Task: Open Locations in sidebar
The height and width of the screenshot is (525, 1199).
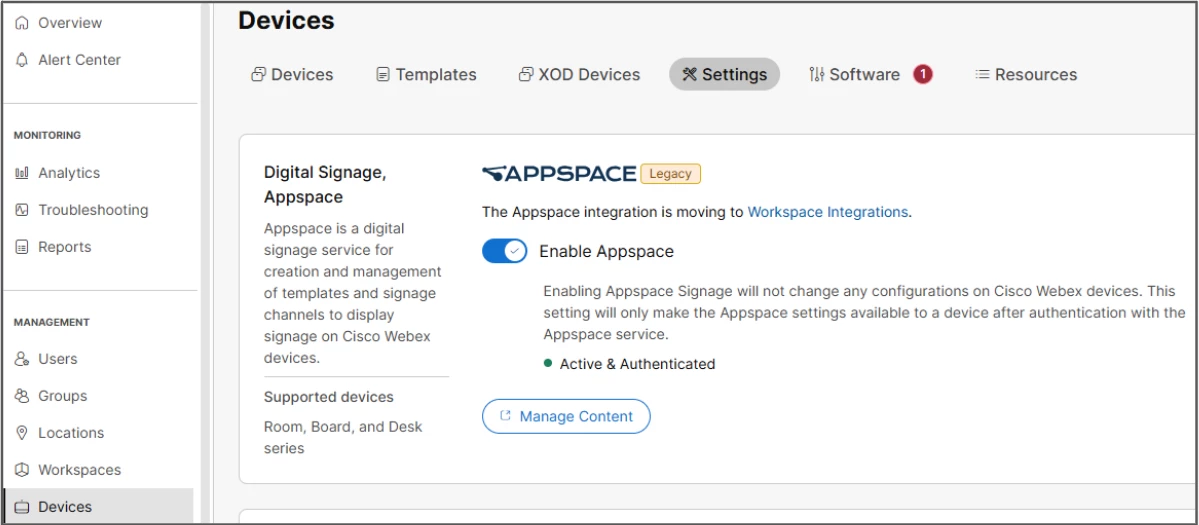Action: 71,433
